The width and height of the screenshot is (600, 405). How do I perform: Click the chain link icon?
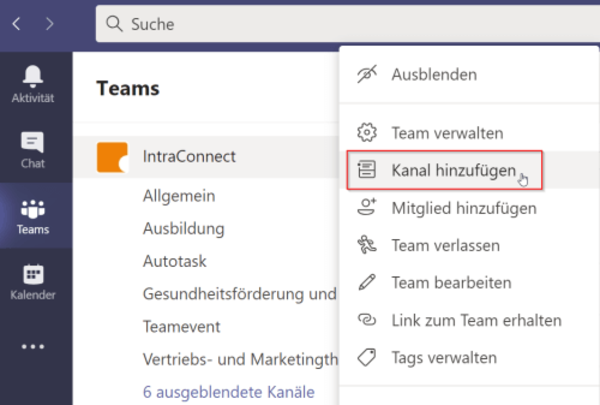point(367,319)
